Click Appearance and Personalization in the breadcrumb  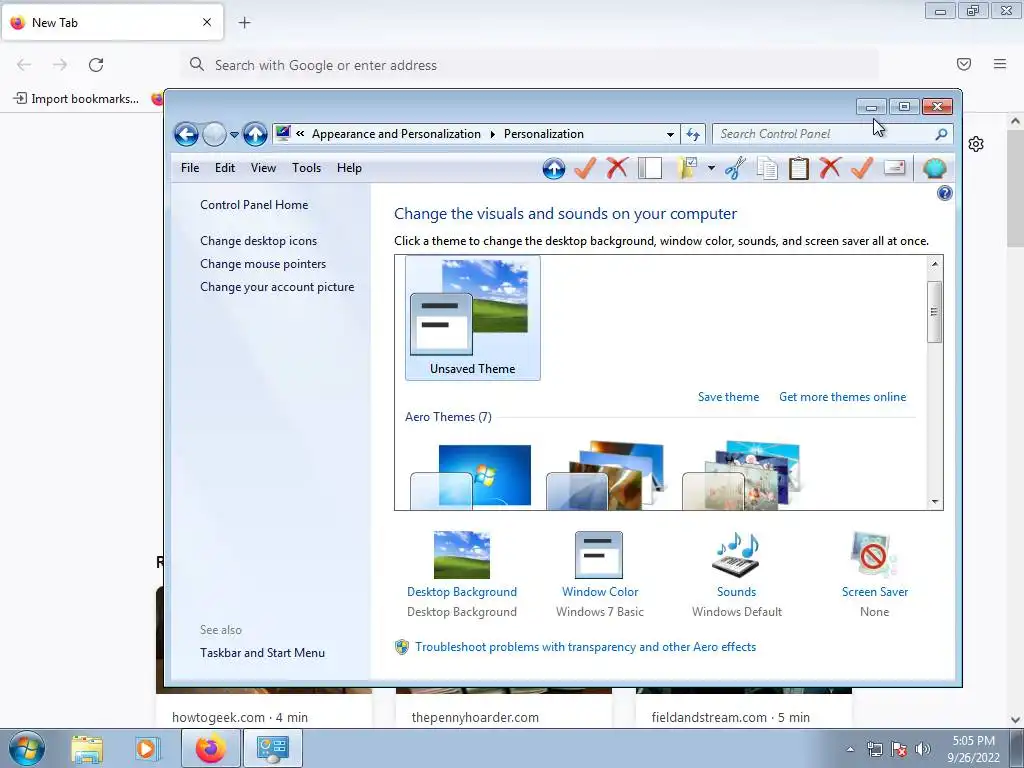(x=396, y=134)
